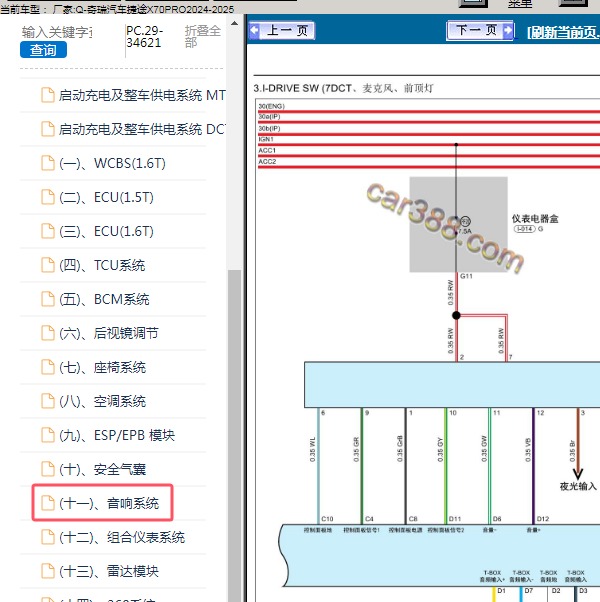Open the (三)、ECU(1.6T) entry

click(113, 231)
